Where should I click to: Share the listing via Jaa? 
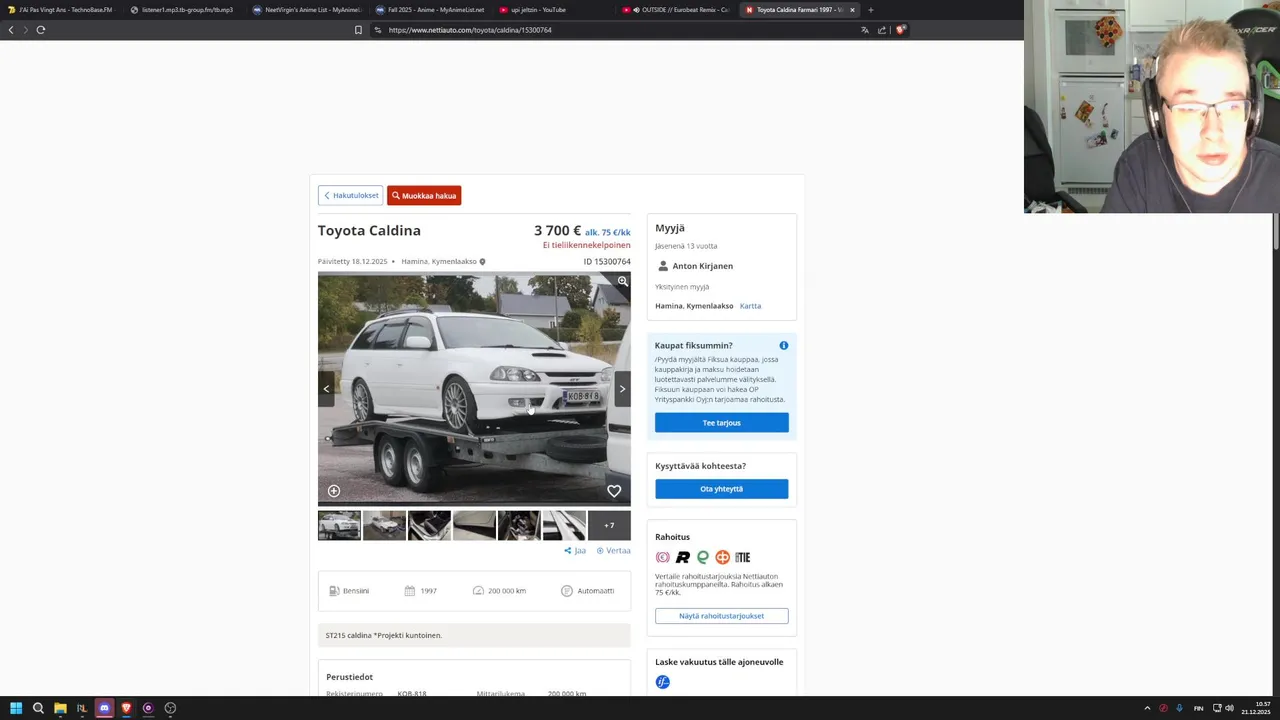point(575,551)
